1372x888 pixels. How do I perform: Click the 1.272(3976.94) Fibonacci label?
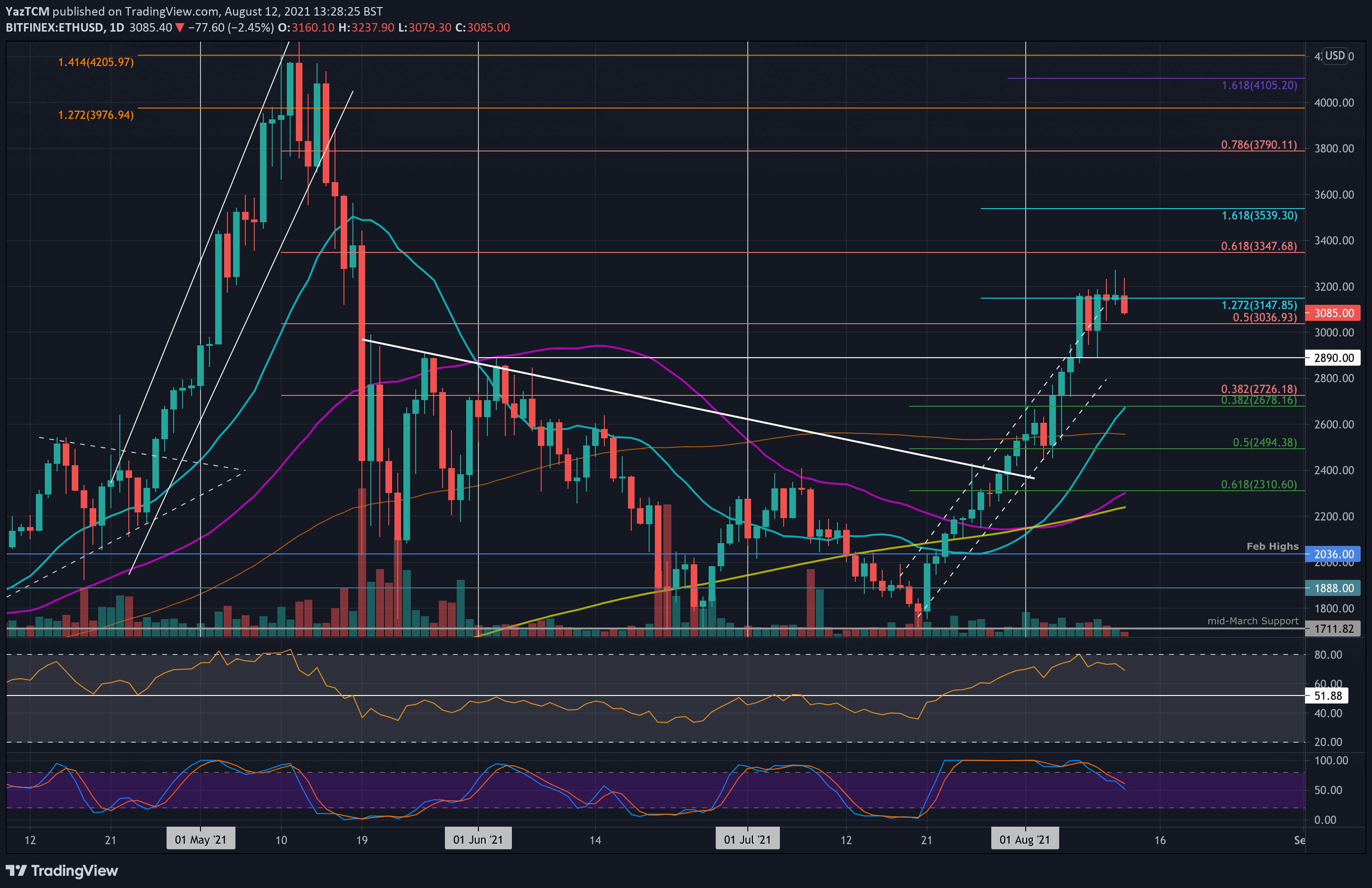tap(96, 115)
